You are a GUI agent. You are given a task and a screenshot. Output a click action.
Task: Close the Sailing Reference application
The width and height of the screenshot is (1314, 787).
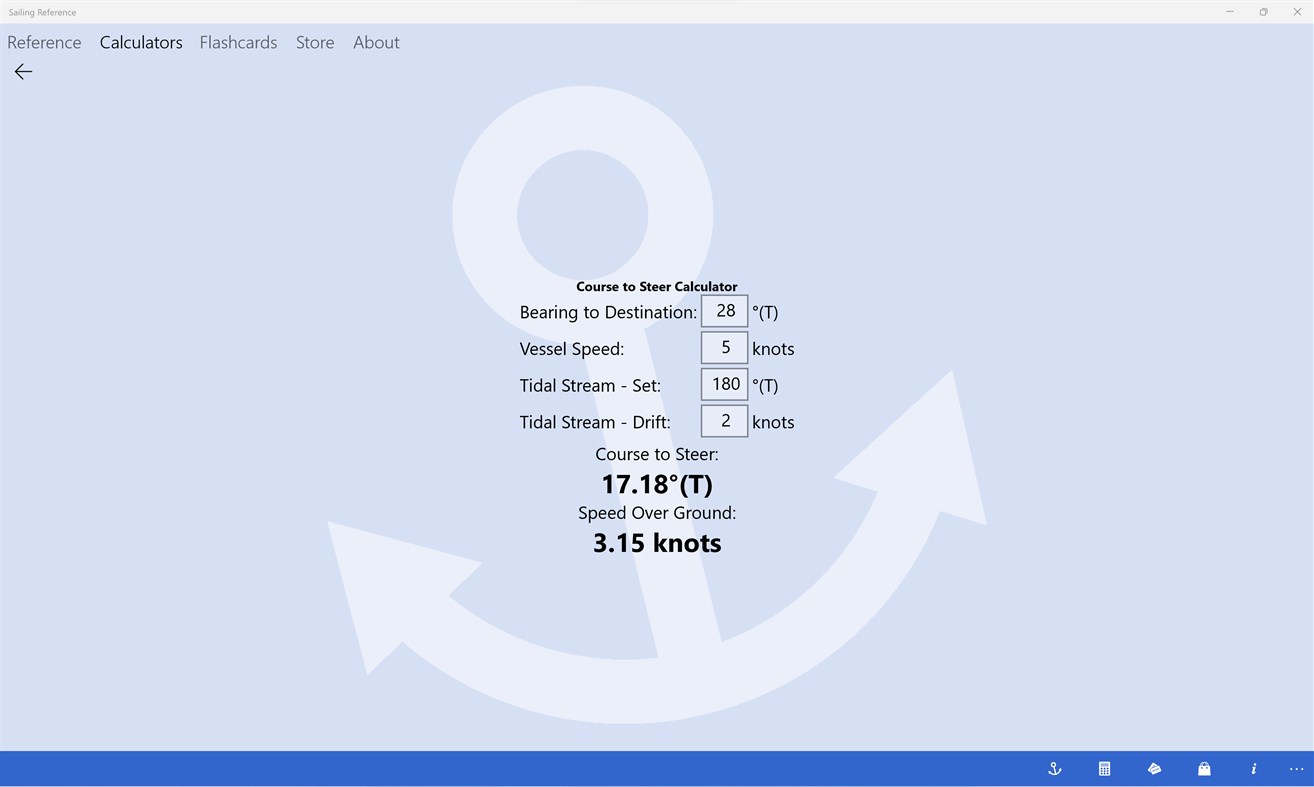(x=1297, y=11)
